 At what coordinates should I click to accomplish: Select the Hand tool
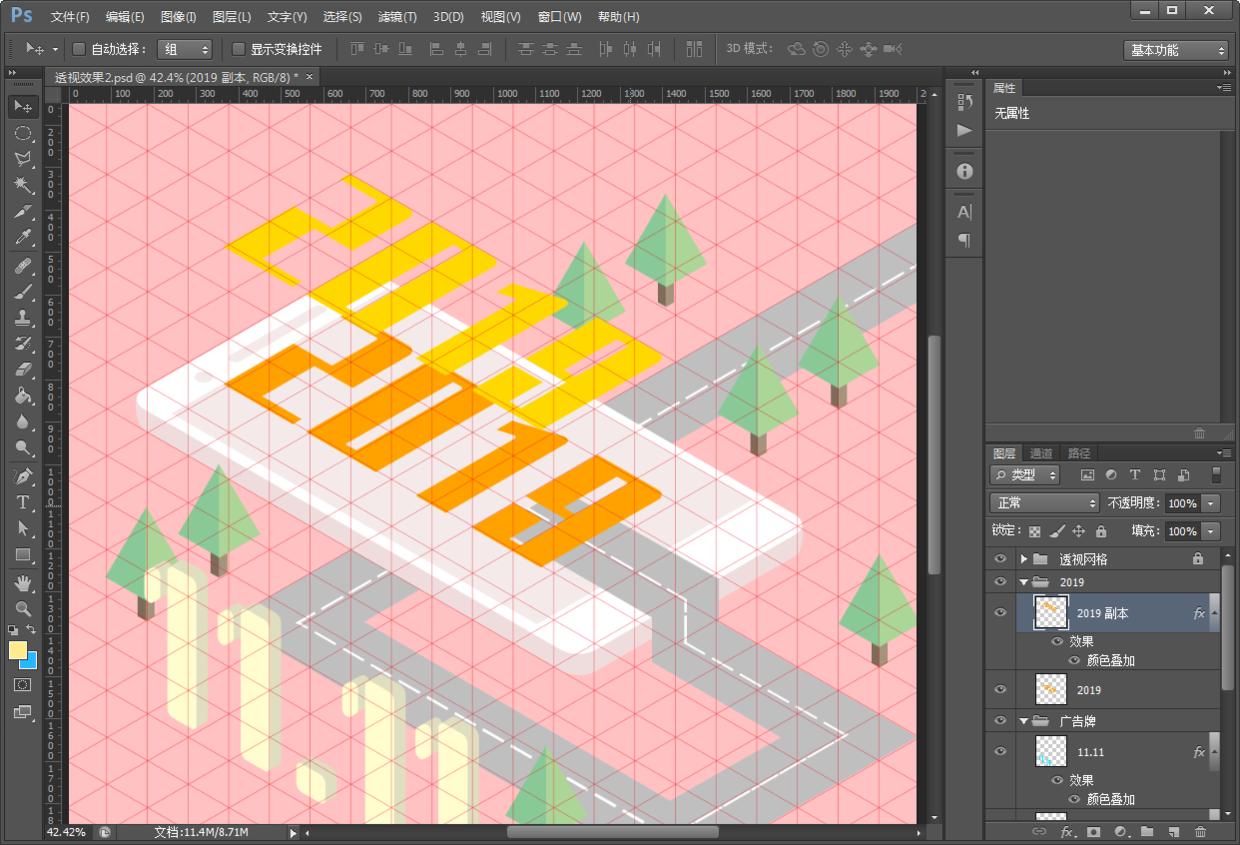click(x=22, y=582)
